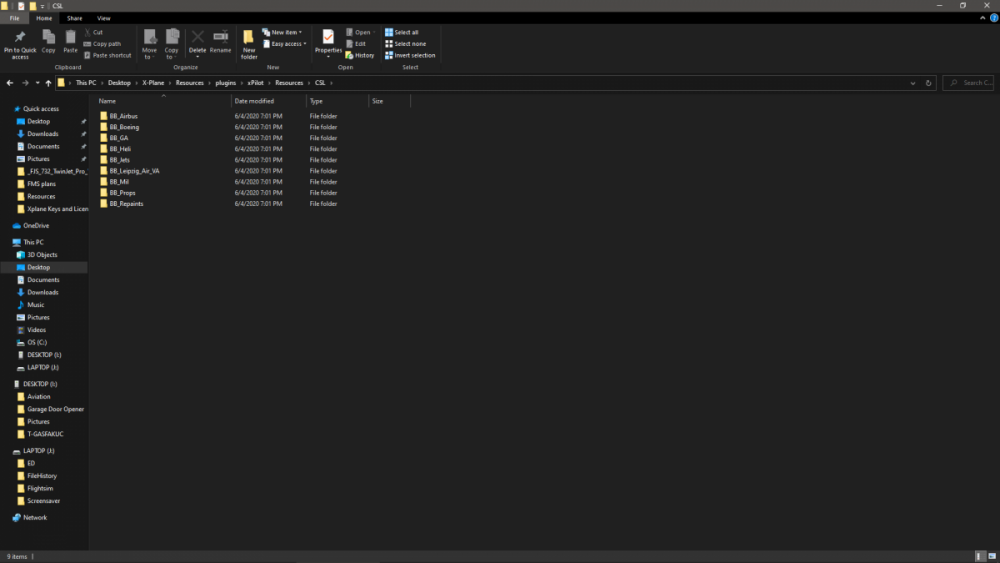The width and height of the screenshot is (1000, 563).
Task: Select the BB_Heli folder
Action: tap(120, 149)
